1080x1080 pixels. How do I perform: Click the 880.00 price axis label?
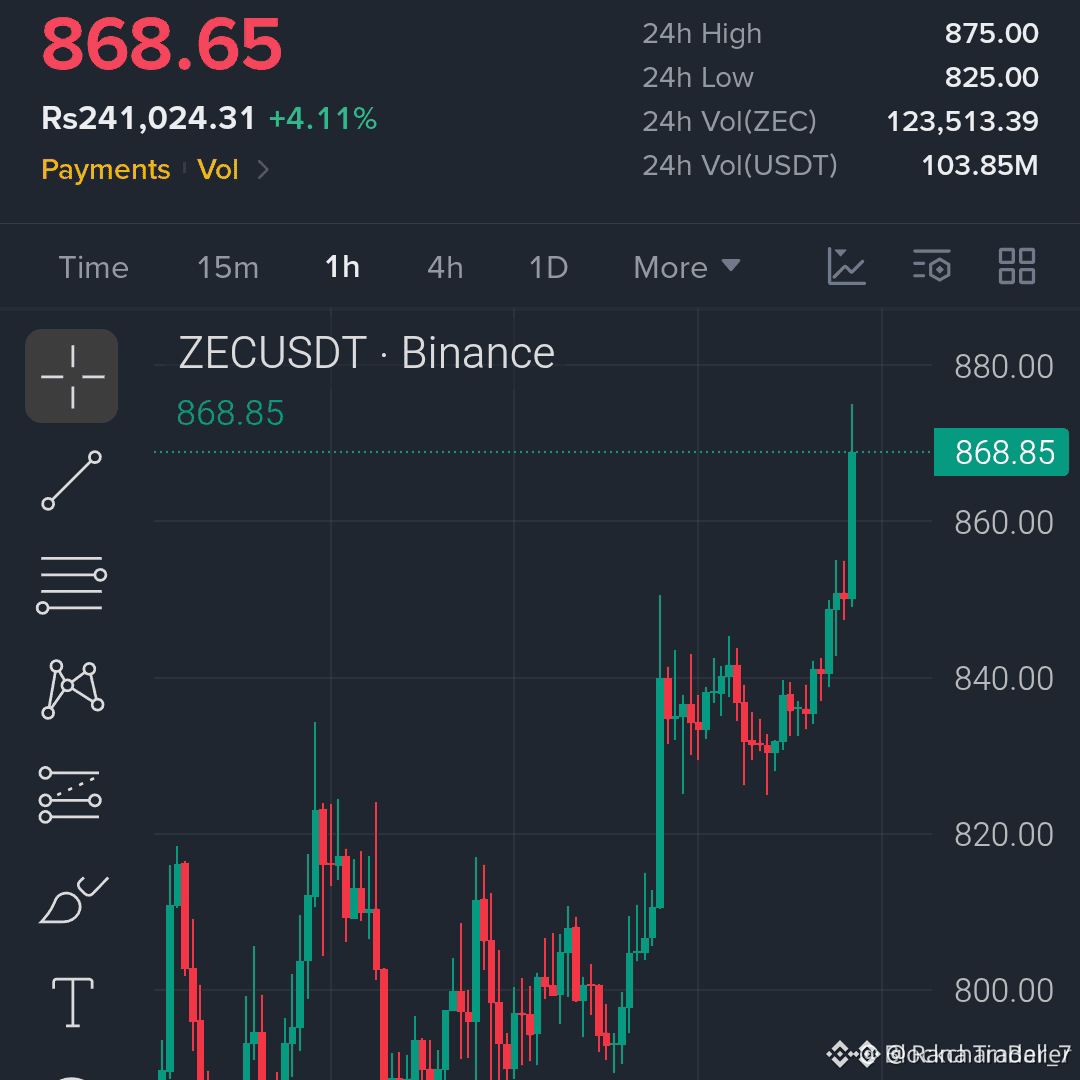[x=1004, y=366]
